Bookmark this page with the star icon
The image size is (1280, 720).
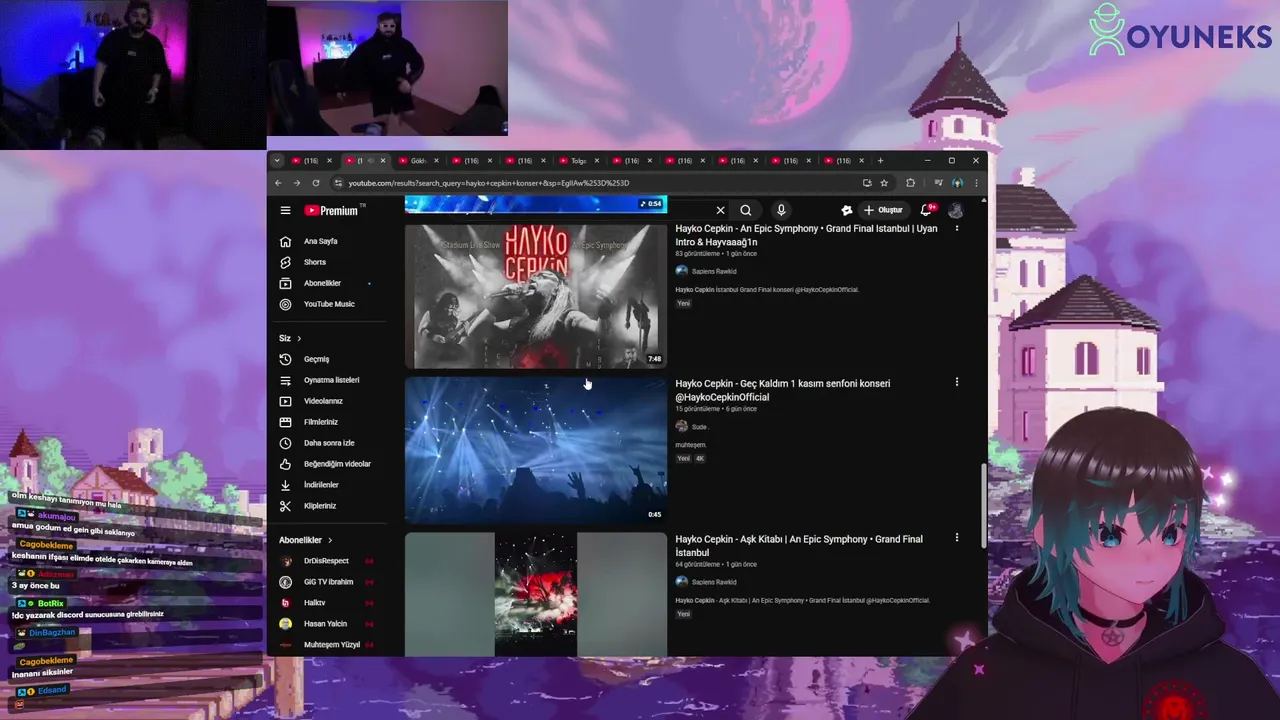884,183
